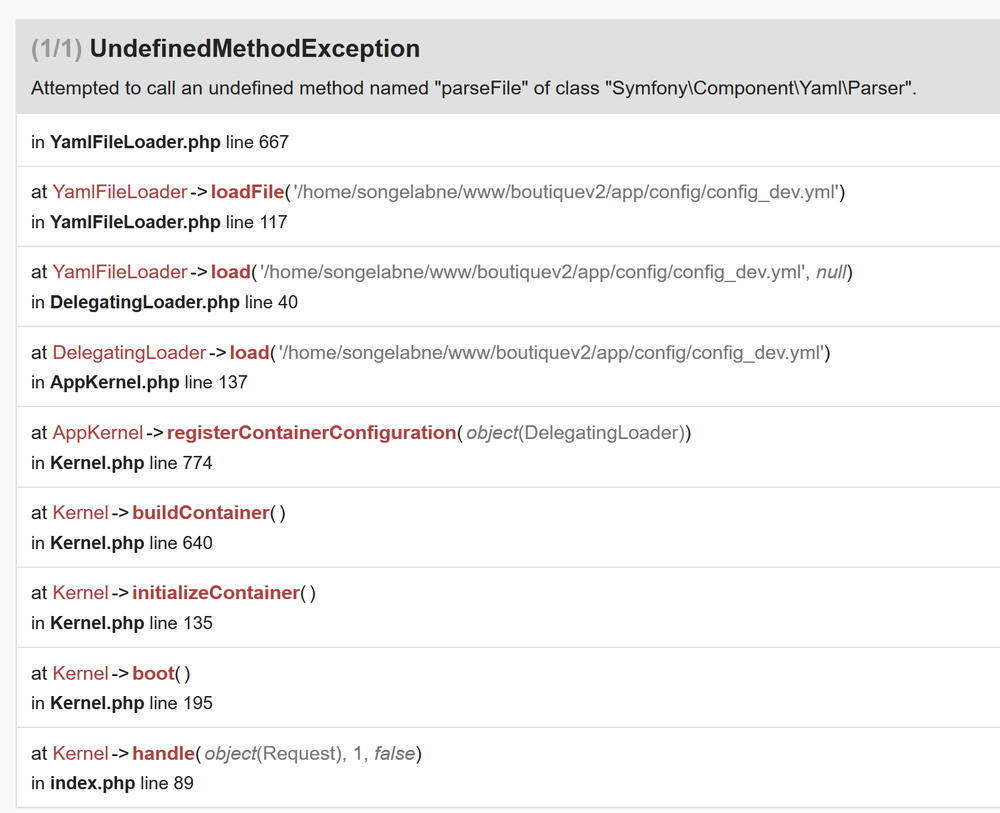Click the buildContainer method name
This screenshot has height=813, width=1000.
(200, 512)
